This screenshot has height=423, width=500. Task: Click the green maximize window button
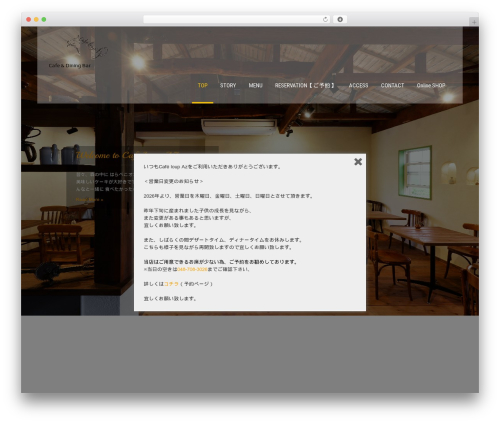(x=44, y=20)
